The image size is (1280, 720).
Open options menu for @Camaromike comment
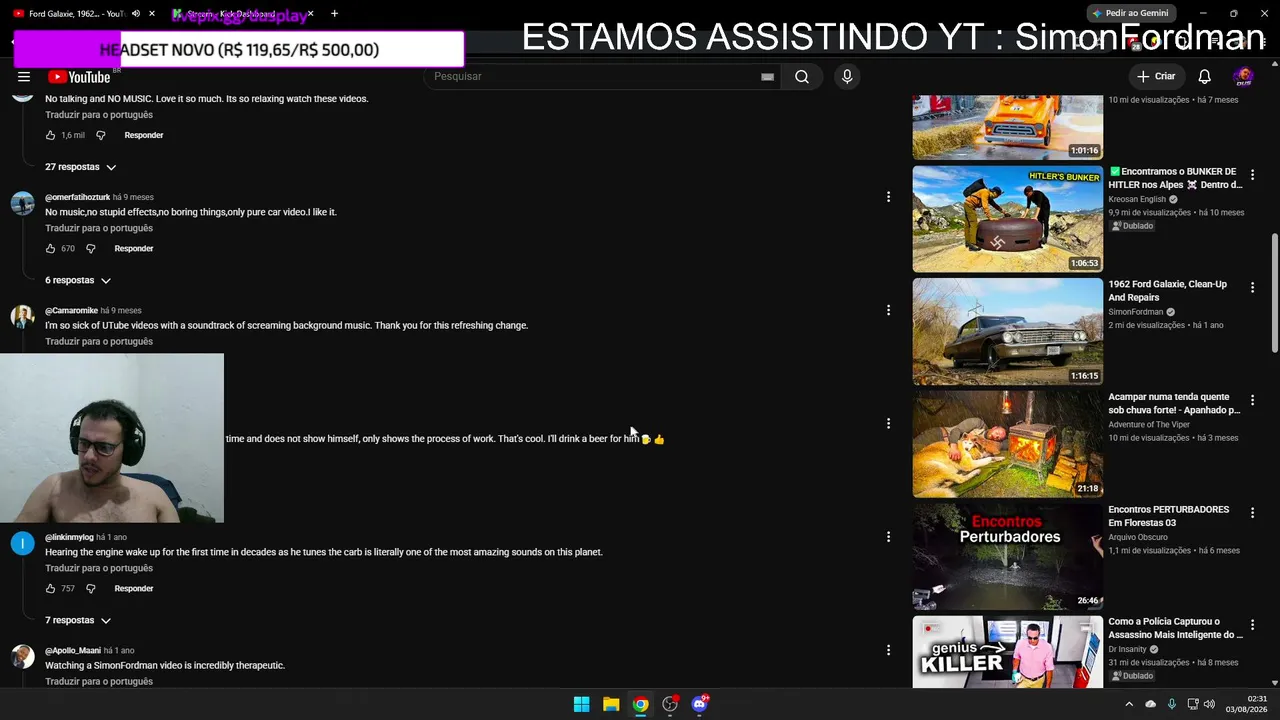tap(888, 310)
